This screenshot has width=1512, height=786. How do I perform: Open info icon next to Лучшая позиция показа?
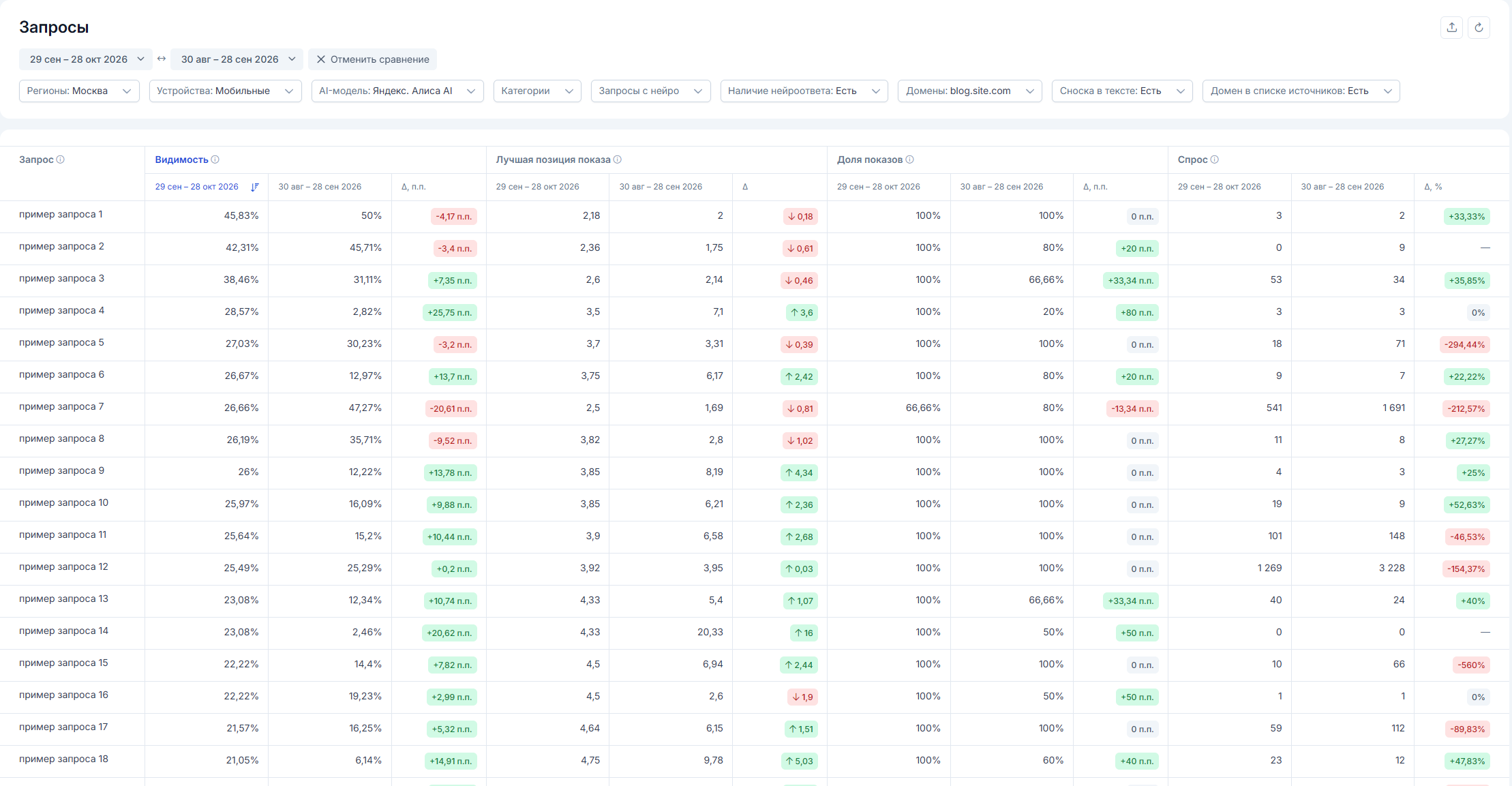(618, 160)
